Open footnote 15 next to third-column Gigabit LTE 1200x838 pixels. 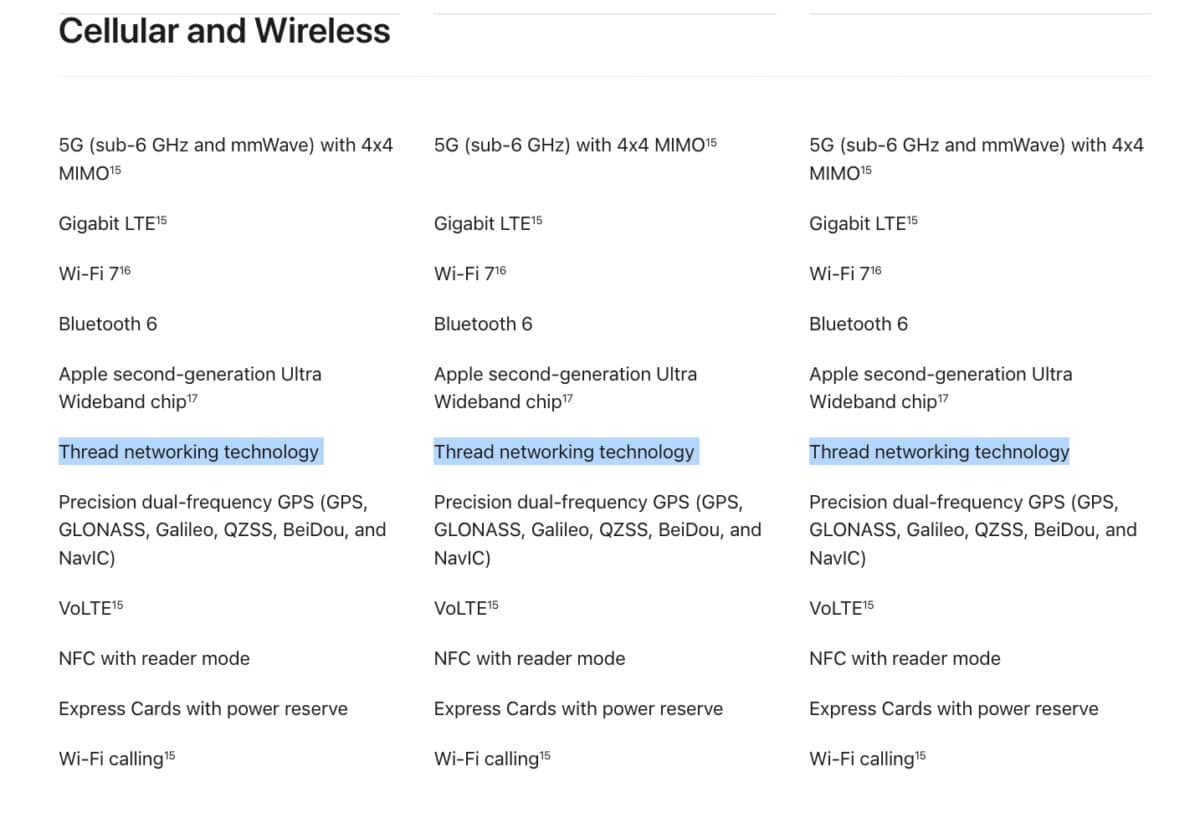coord(912,220)
